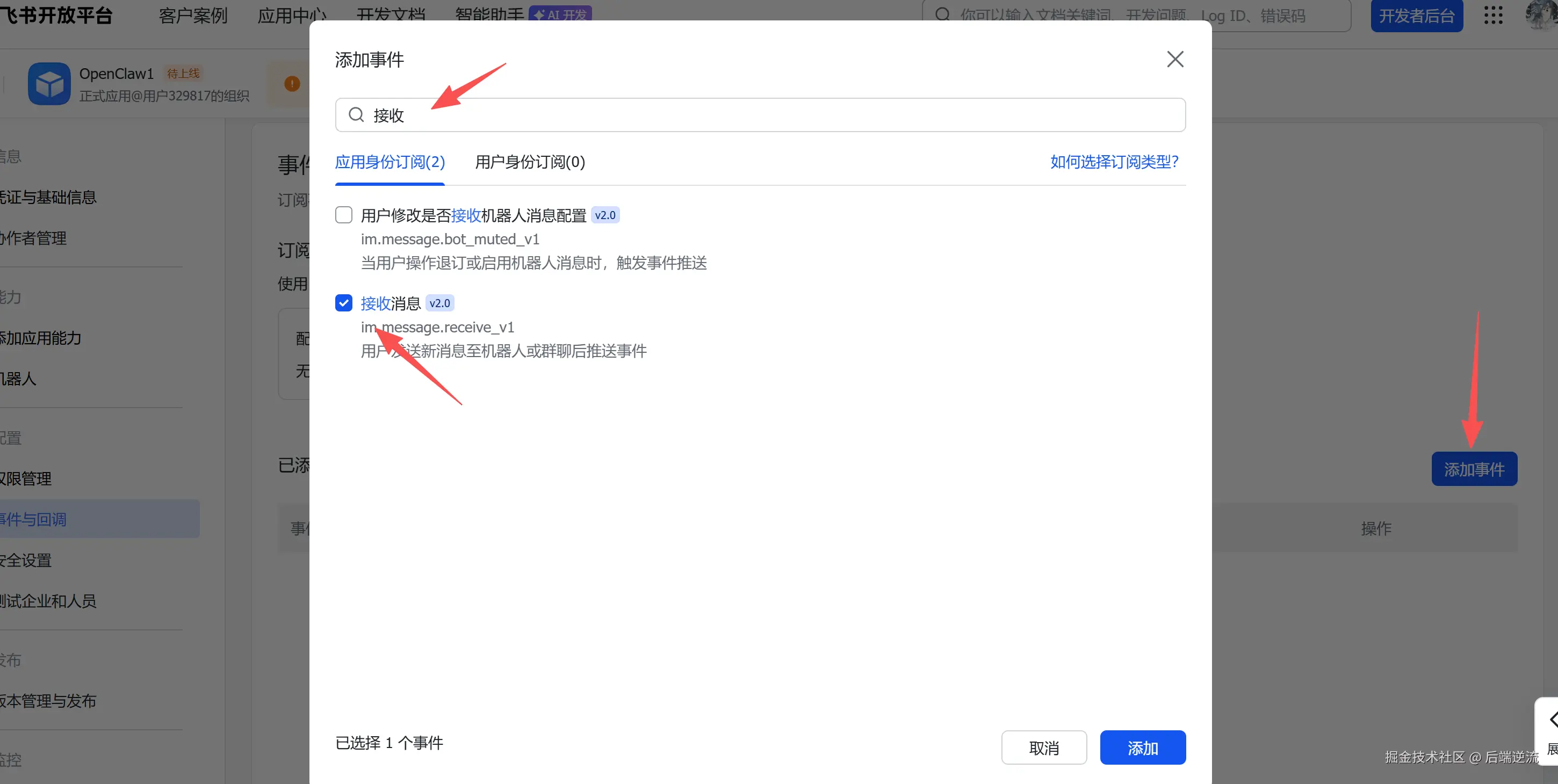
Task: Switch to 用户身份订阅(0) tab
Action: [x=530, y=162]
